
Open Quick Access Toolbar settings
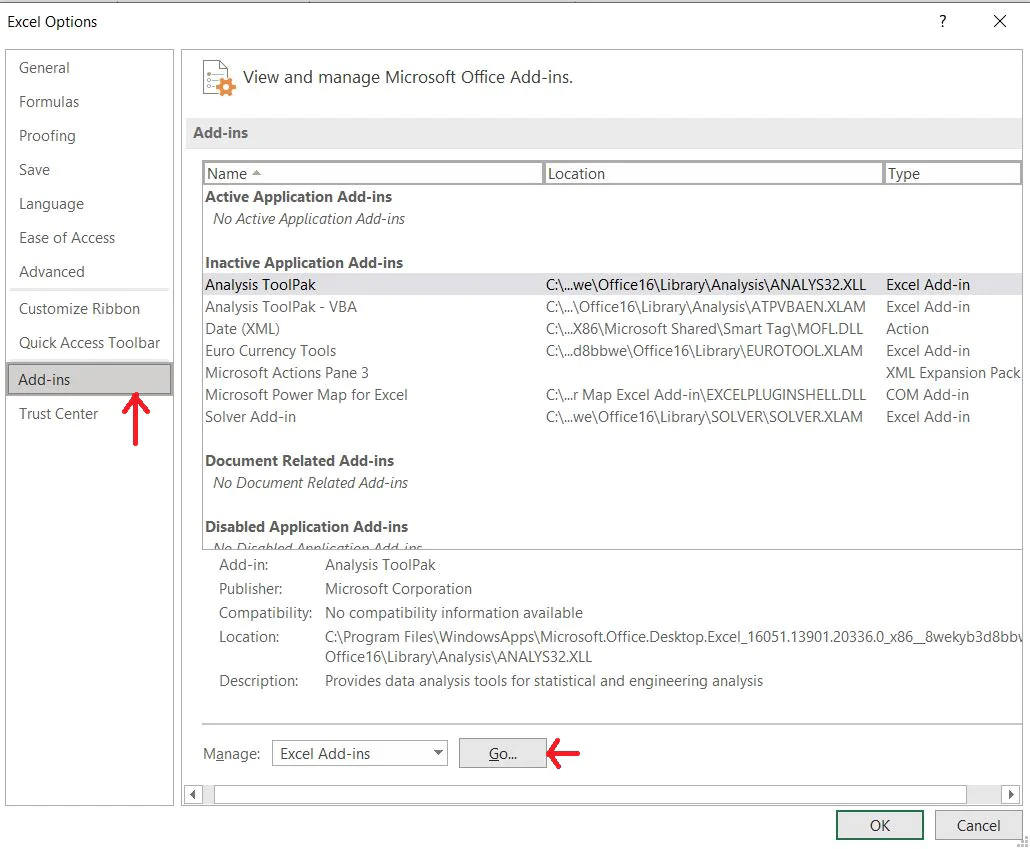pyautogui.click(x=89, y=343)
